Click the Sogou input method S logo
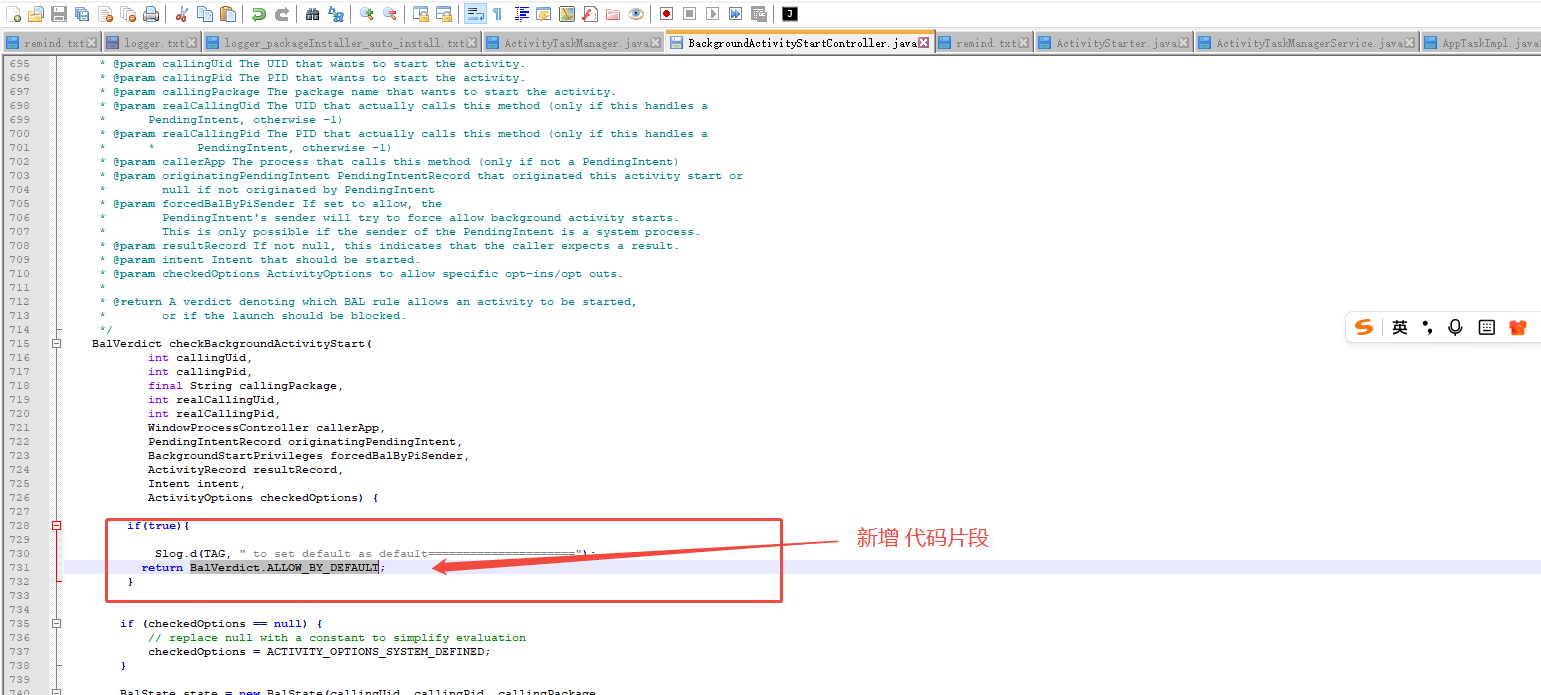Screen dimensions: 1541x695 (1364, 327)
